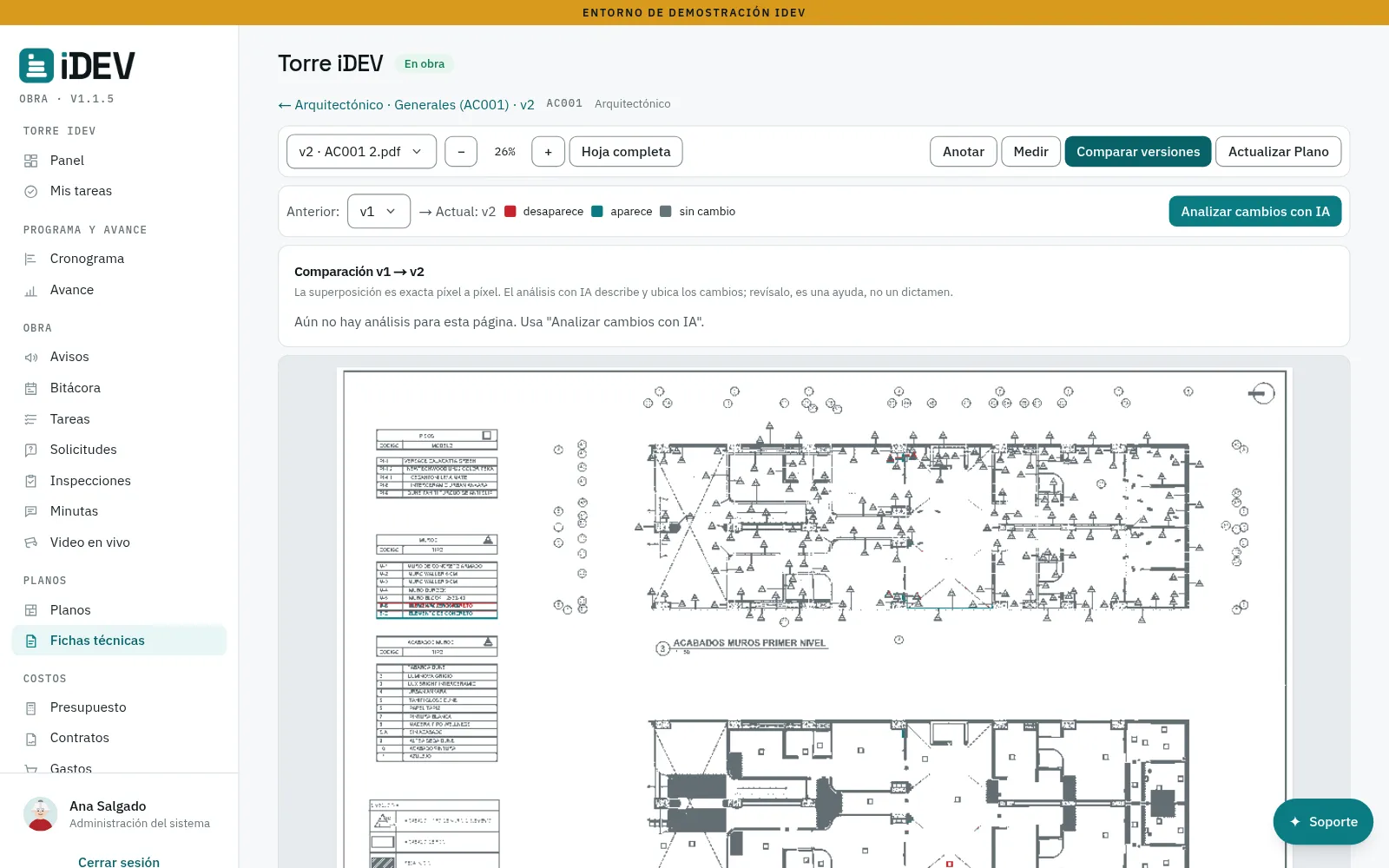Click the Fichas técnicas document icon
This screenshot has width=1389, height=868.
[31, 641]
